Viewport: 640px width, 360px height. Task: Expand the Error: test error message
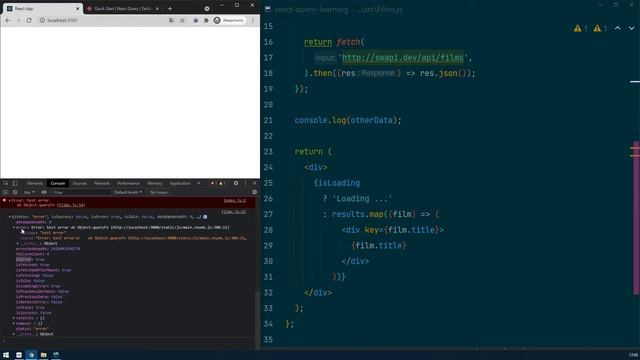tap(9, 200)
